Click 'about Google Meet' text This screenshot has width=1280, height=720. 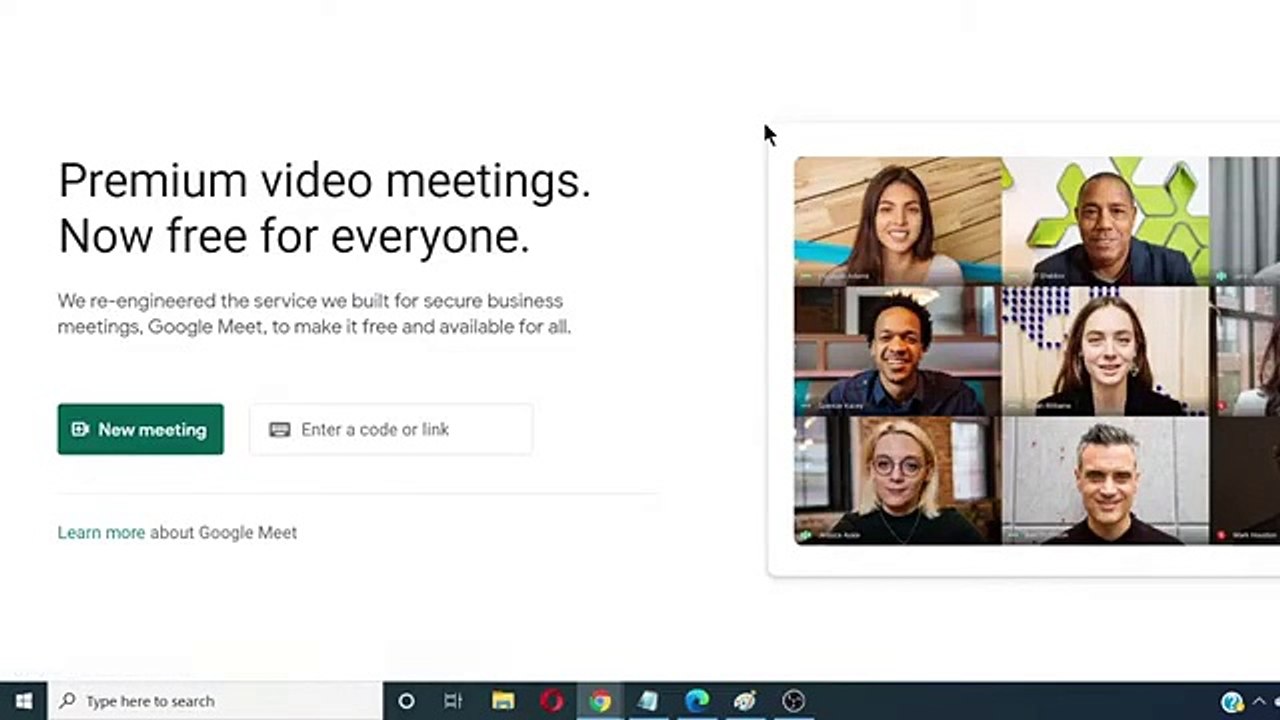coord(223,533)
